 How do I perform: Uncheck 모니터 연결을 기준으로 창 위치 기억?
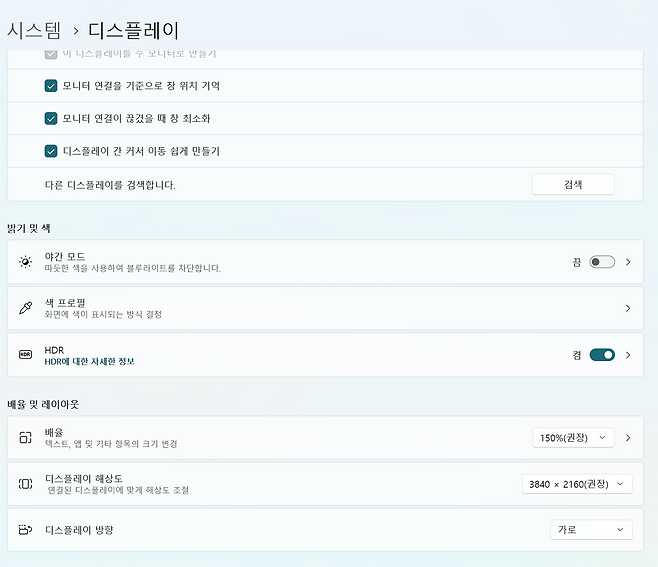pyautogui.click(x=51, y=86)
